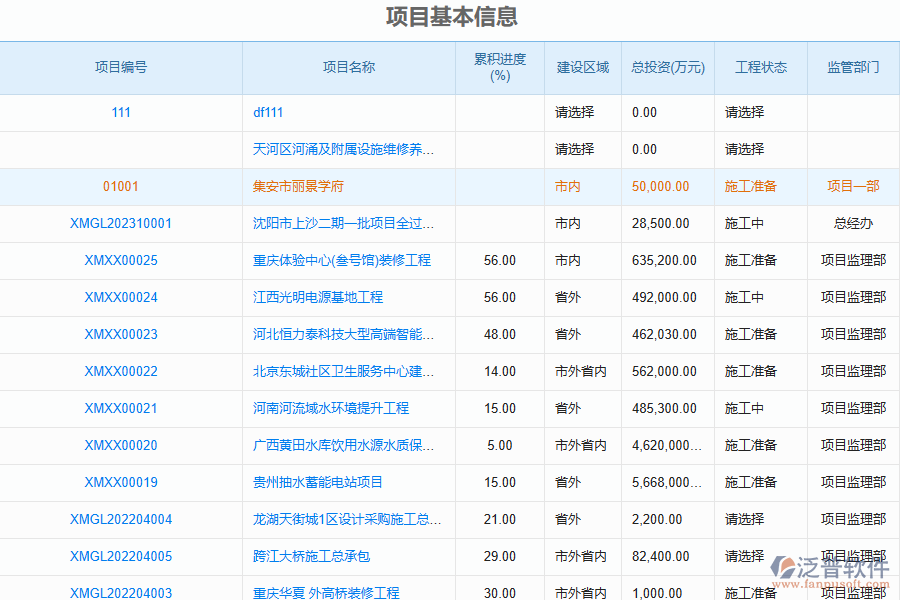Click the 总投资(万元) column header
The height and width of the screenshot is (600, 900).
pyautogui.click(x=667, y=68)
